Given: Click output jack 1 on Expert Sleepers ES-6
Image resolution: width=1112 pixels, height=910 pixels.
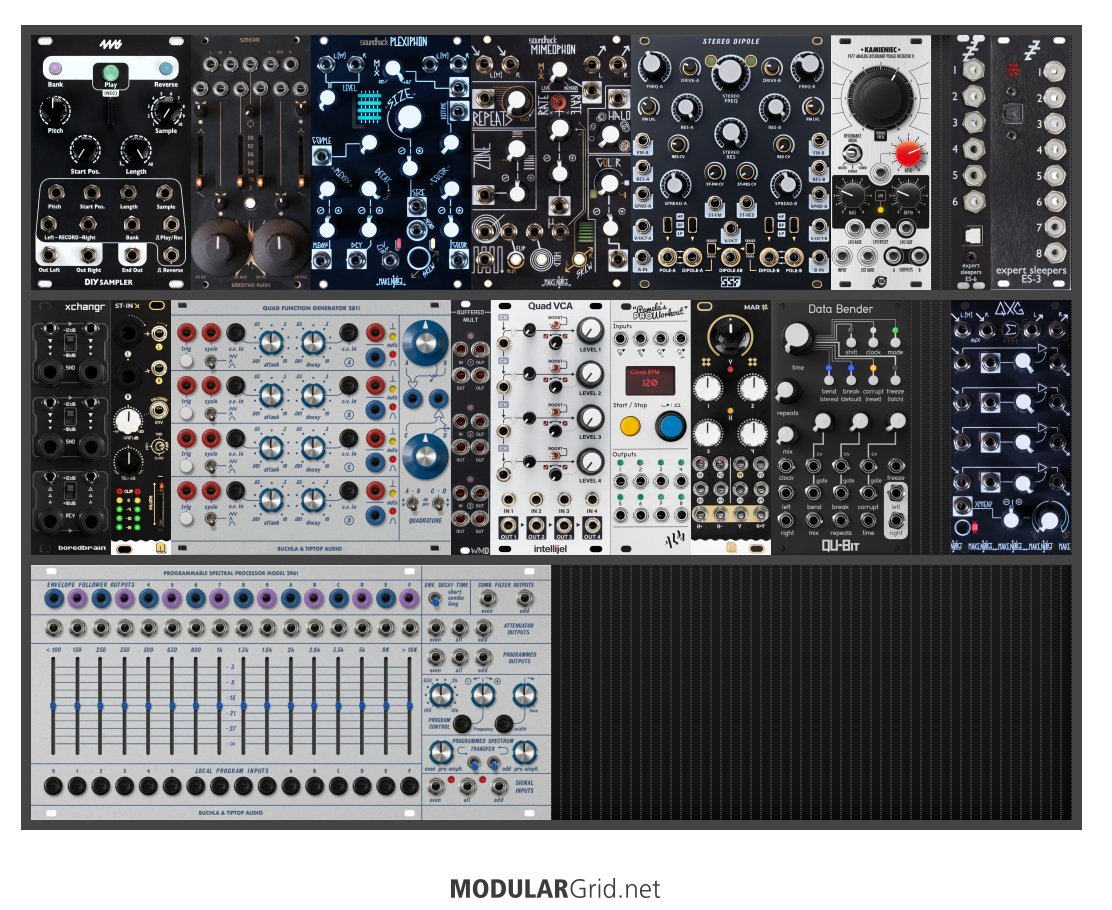Looking at the screenshot, I should [x=973, y=70].
